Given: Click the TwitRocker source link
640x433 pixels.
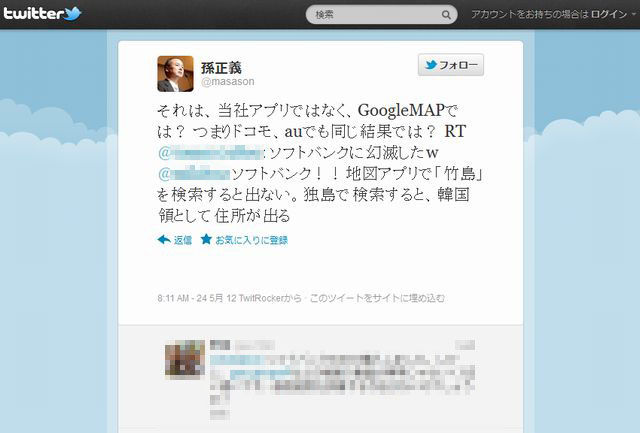Looking at the screenshot, I should [260, 298].
